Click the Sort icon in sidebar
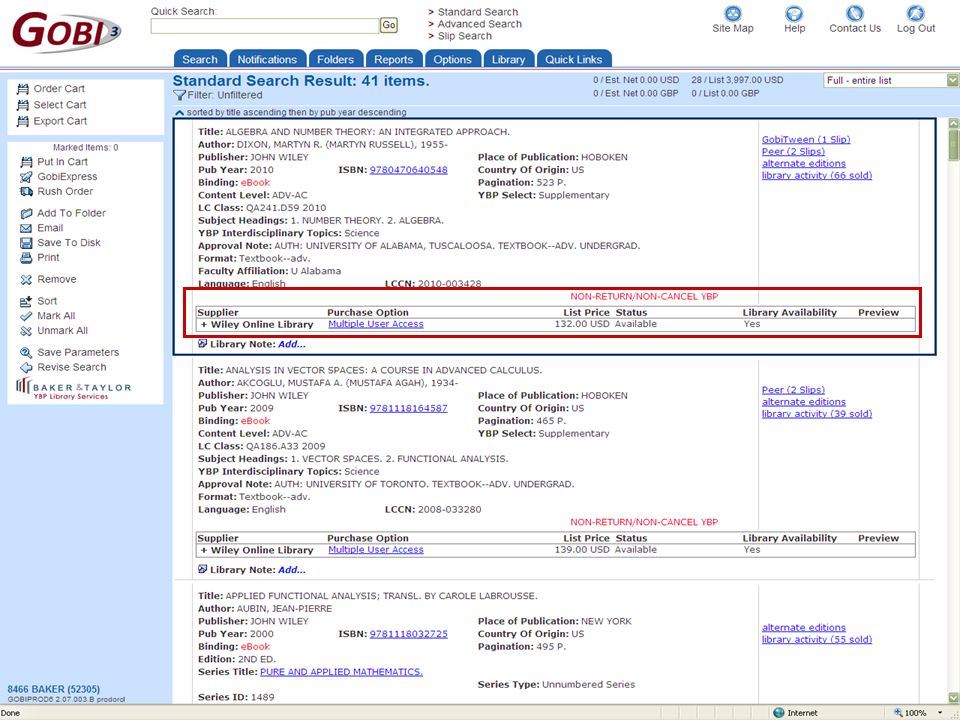 click(x=26, y=301)
